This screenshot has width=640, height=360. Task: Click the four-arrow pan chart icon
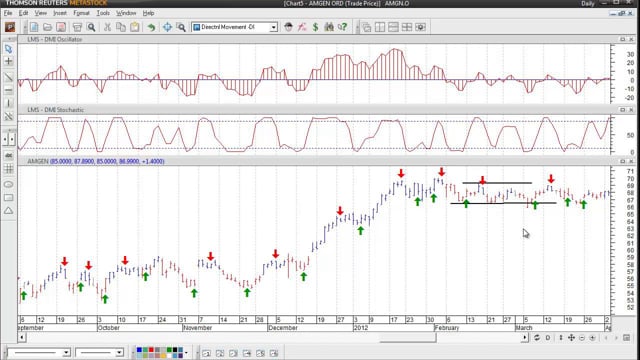[x=571, y=338]
